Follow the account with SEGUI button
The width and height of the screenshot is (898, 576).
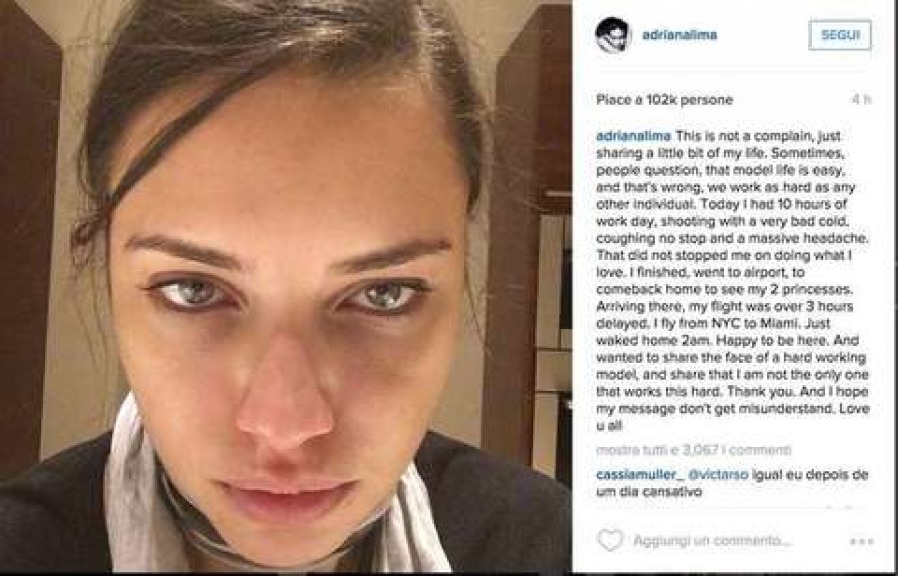point(840,35)
